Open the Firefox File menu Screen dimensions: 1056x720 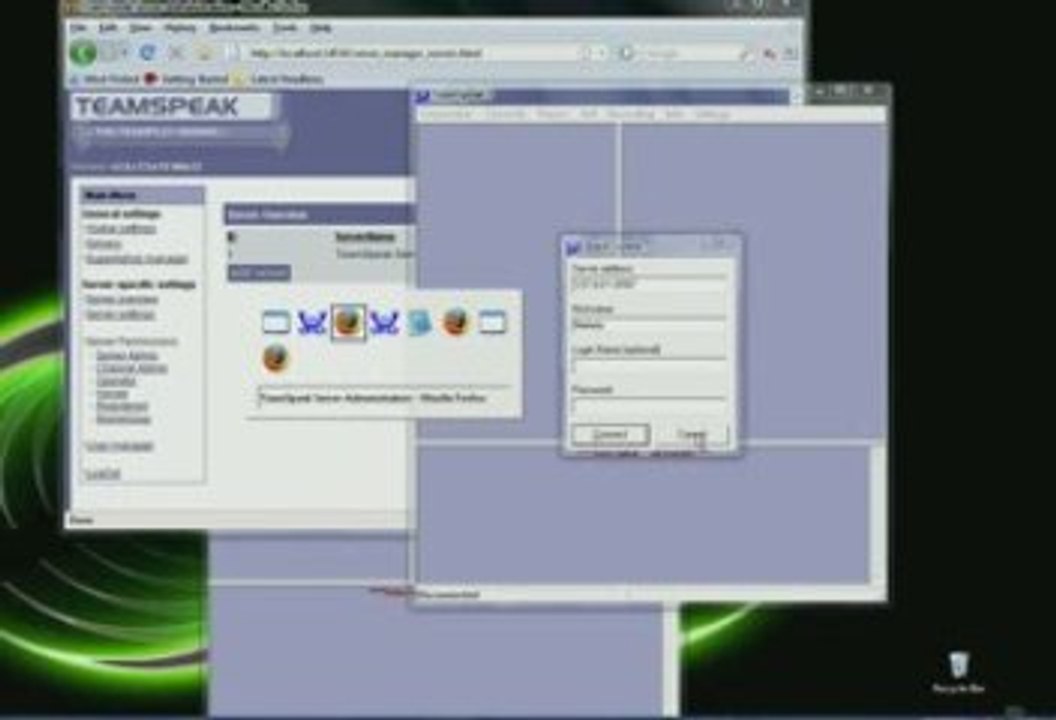point(79,28)
